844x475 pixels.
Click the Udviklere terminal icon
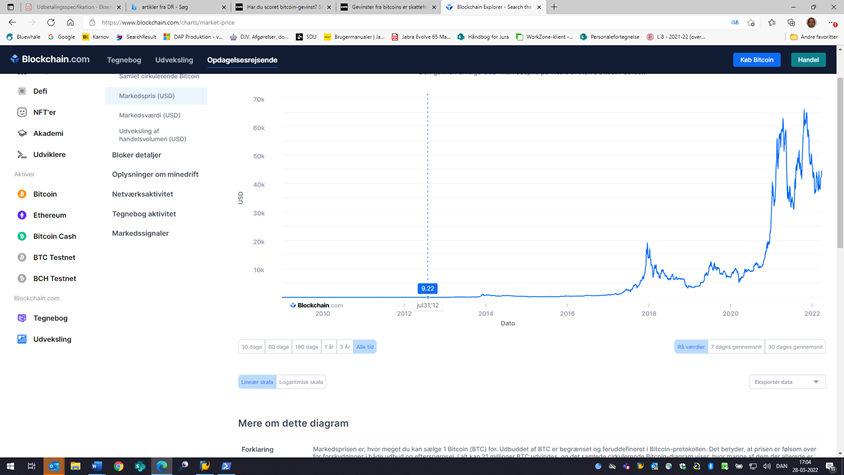(x=22, y=155)
